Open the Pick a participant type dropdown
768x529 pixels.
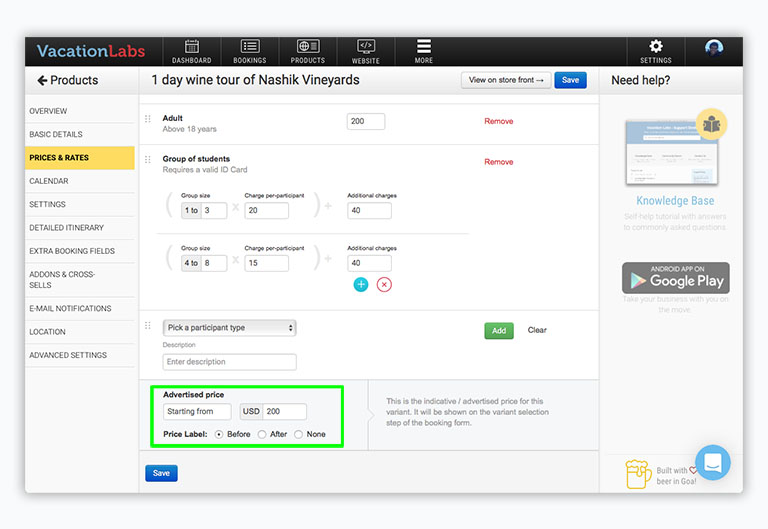click(230, 328)
